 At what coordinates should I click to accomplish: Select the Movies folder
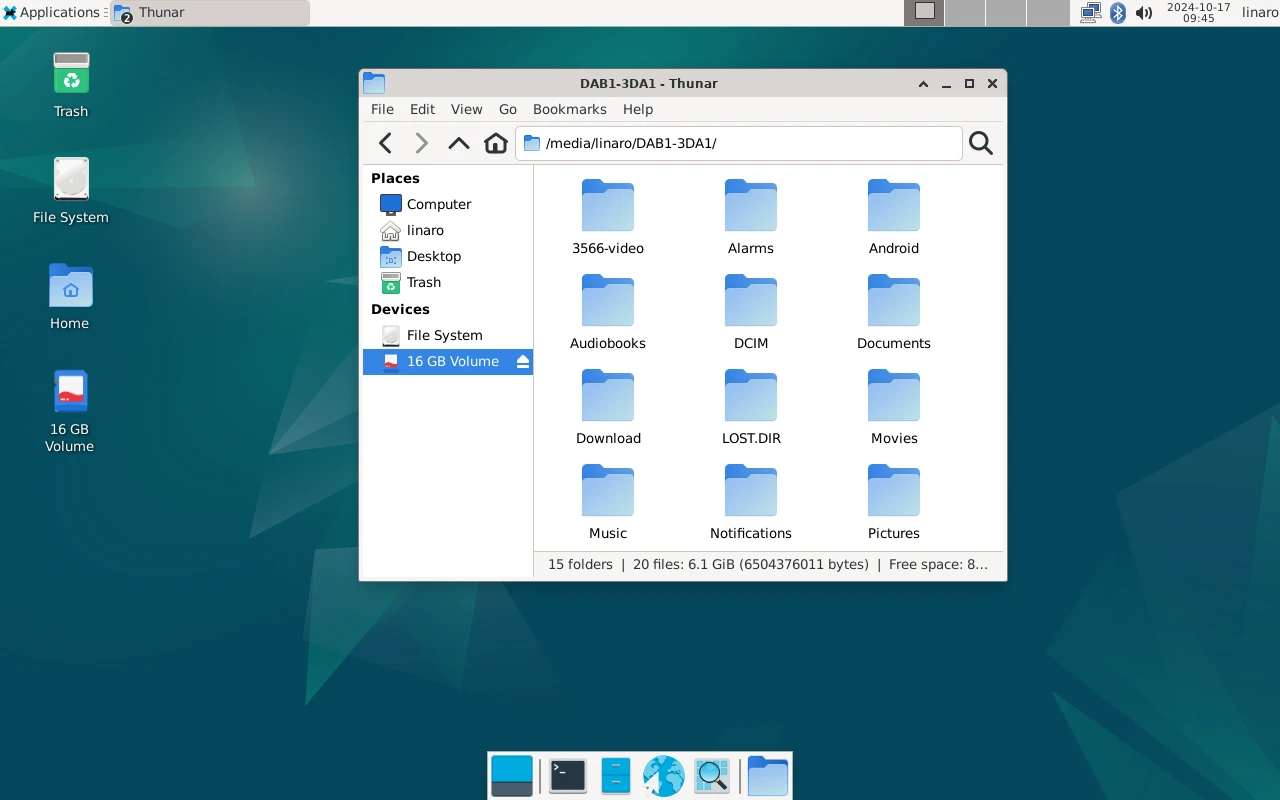[894, 408]
